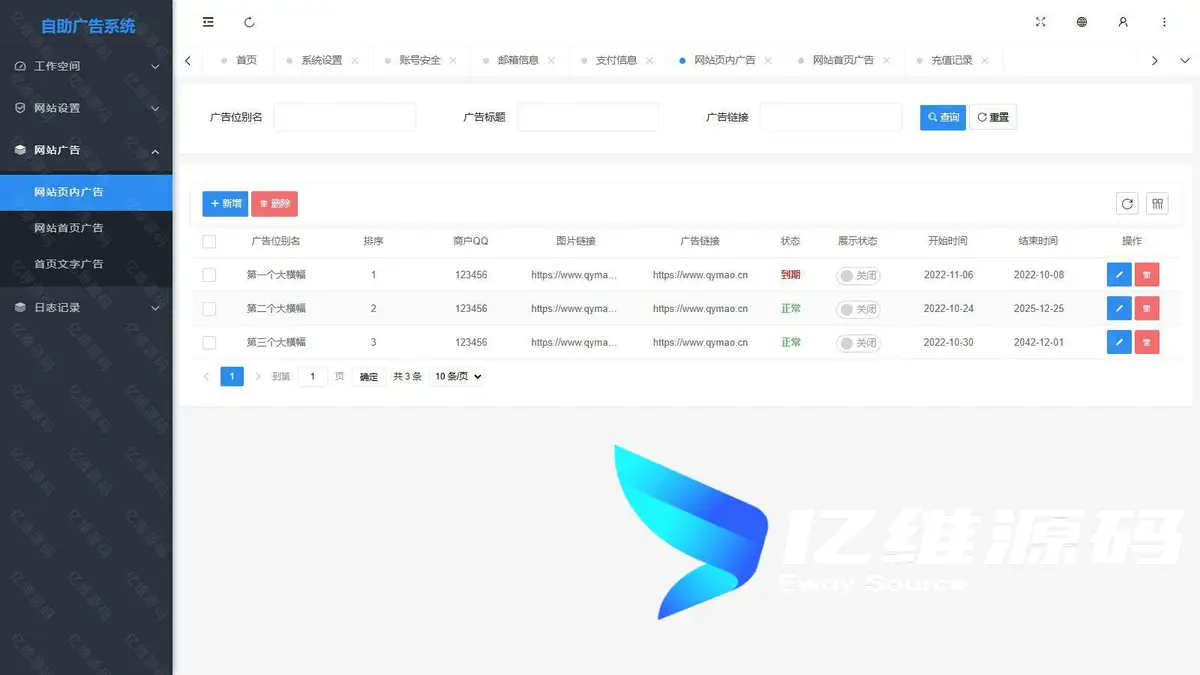
Task: Delete the 第三个大横幅 row
Action: (x=1147, y=343)
